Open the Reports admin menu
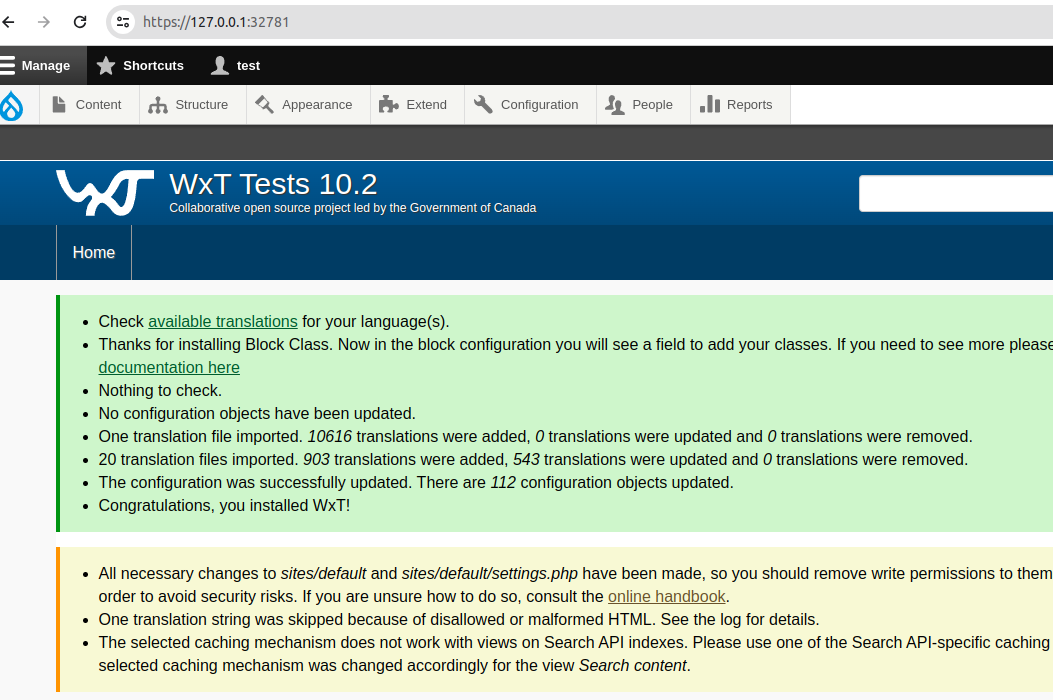Screen dimensions: 1053x700 tap(740, 105)
